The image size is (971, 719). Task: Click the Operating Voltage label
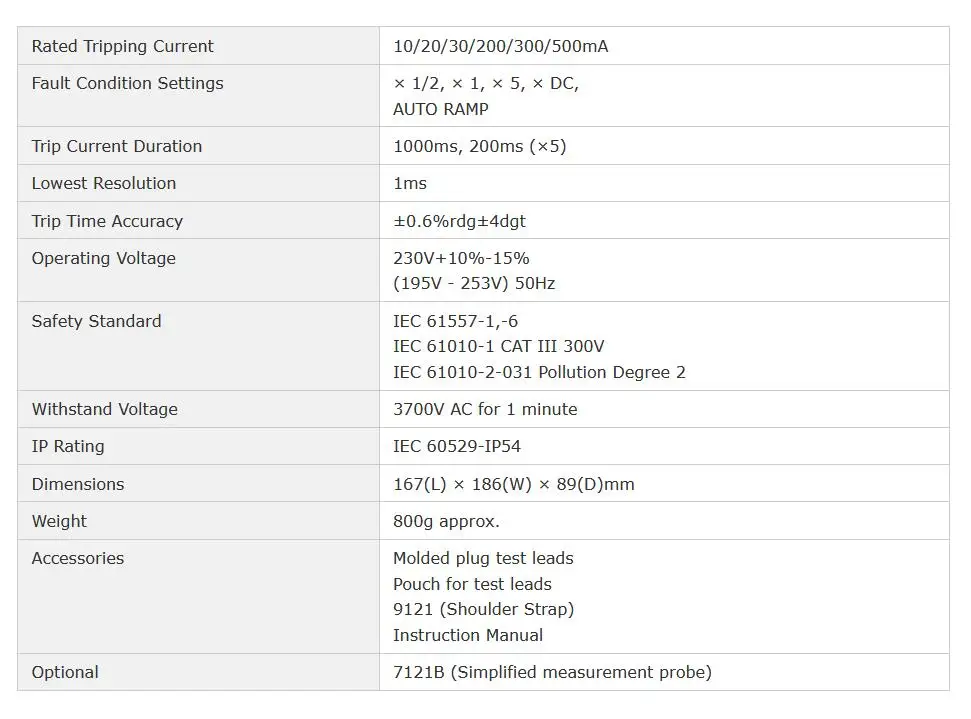(x=103, y=258)
